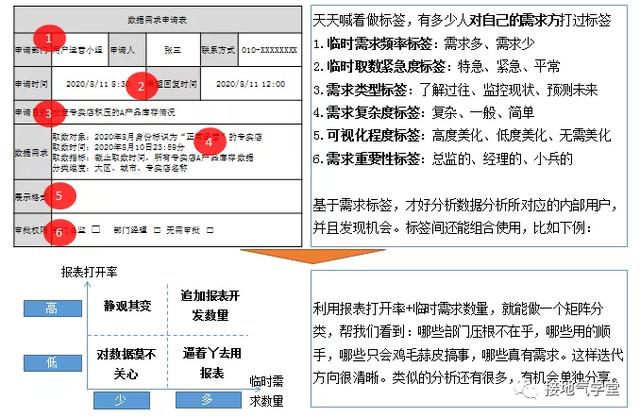Click the 数据需求 label cell
The width and height of the screenshot is (640, 417).
point(33,153)
